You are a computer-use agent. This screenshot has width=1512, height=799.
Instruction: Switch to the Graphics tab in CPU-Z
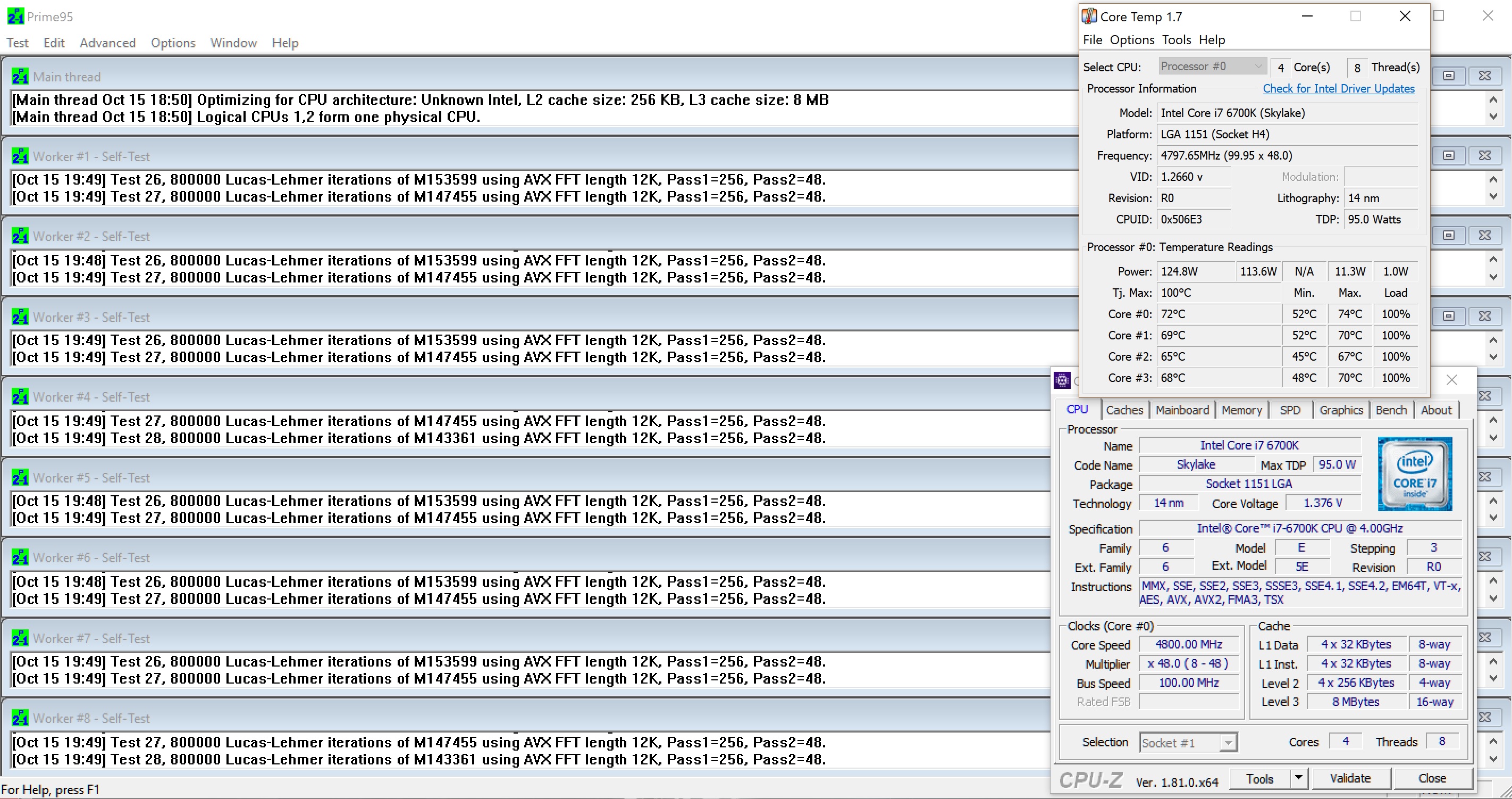tap(1341, 410)
